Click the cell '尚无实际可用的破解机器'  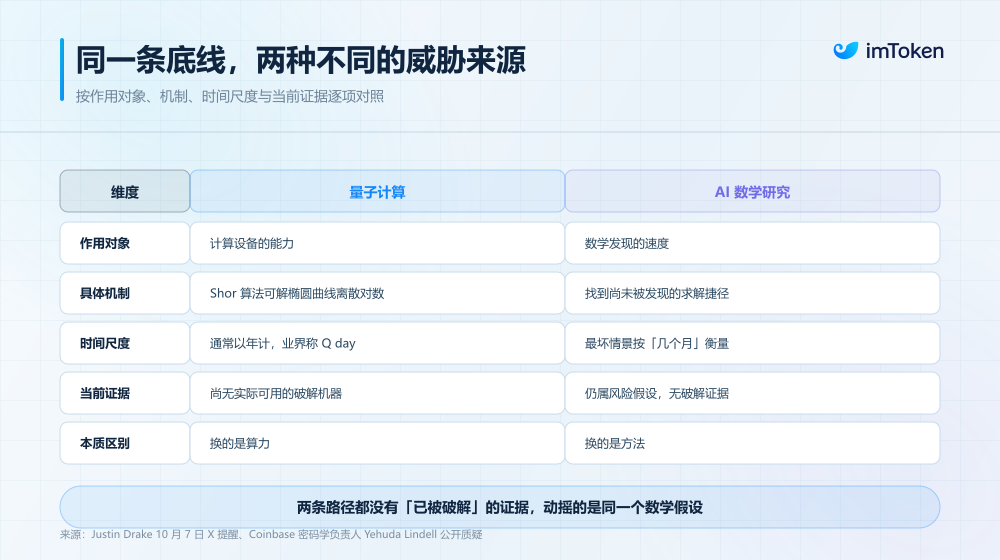tap(377, 393)
